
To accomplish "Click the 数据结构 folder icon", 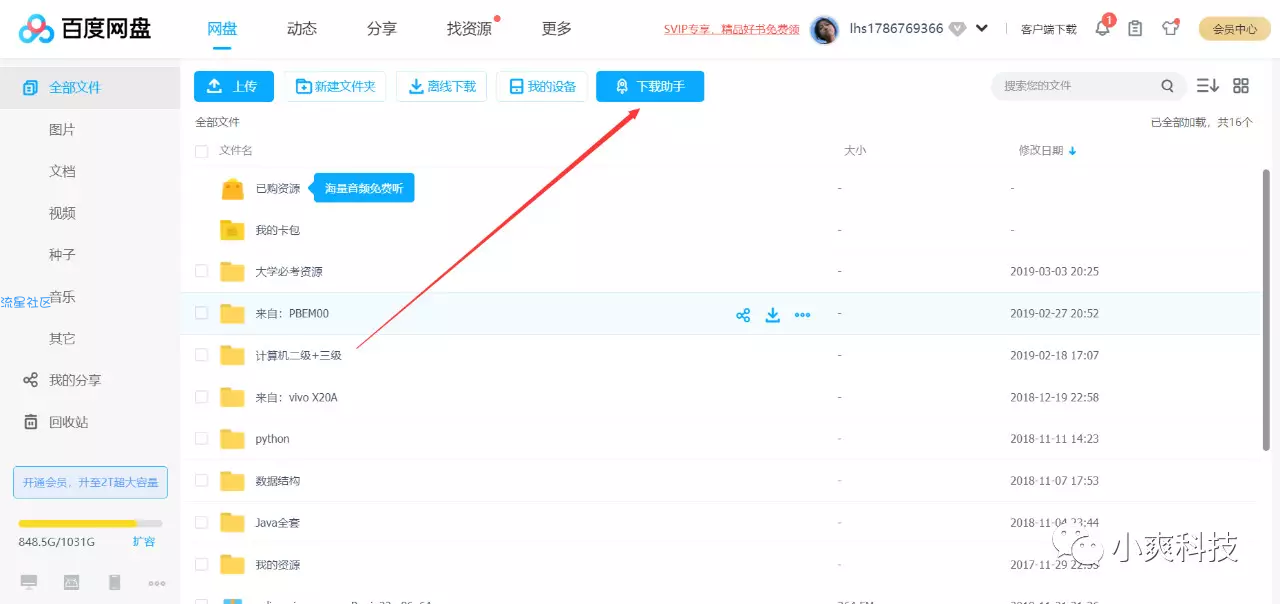I will click(232, 481).
